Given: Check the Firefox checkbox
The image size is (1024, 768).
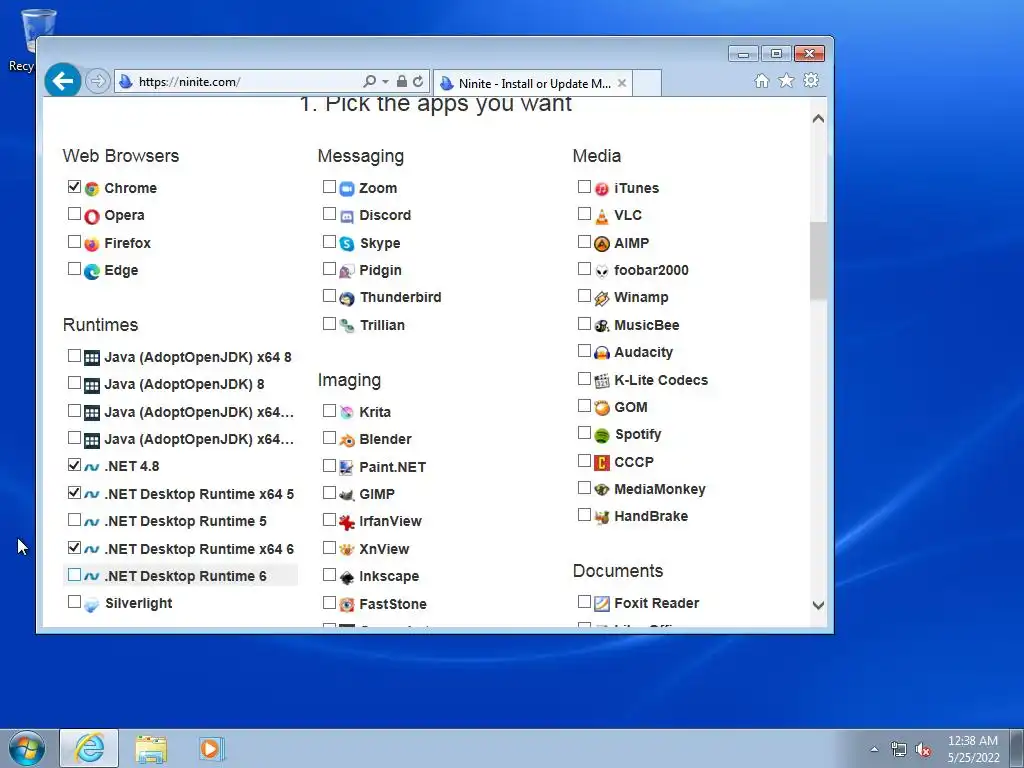Looking at the screenshot, I should click(74, 242).
